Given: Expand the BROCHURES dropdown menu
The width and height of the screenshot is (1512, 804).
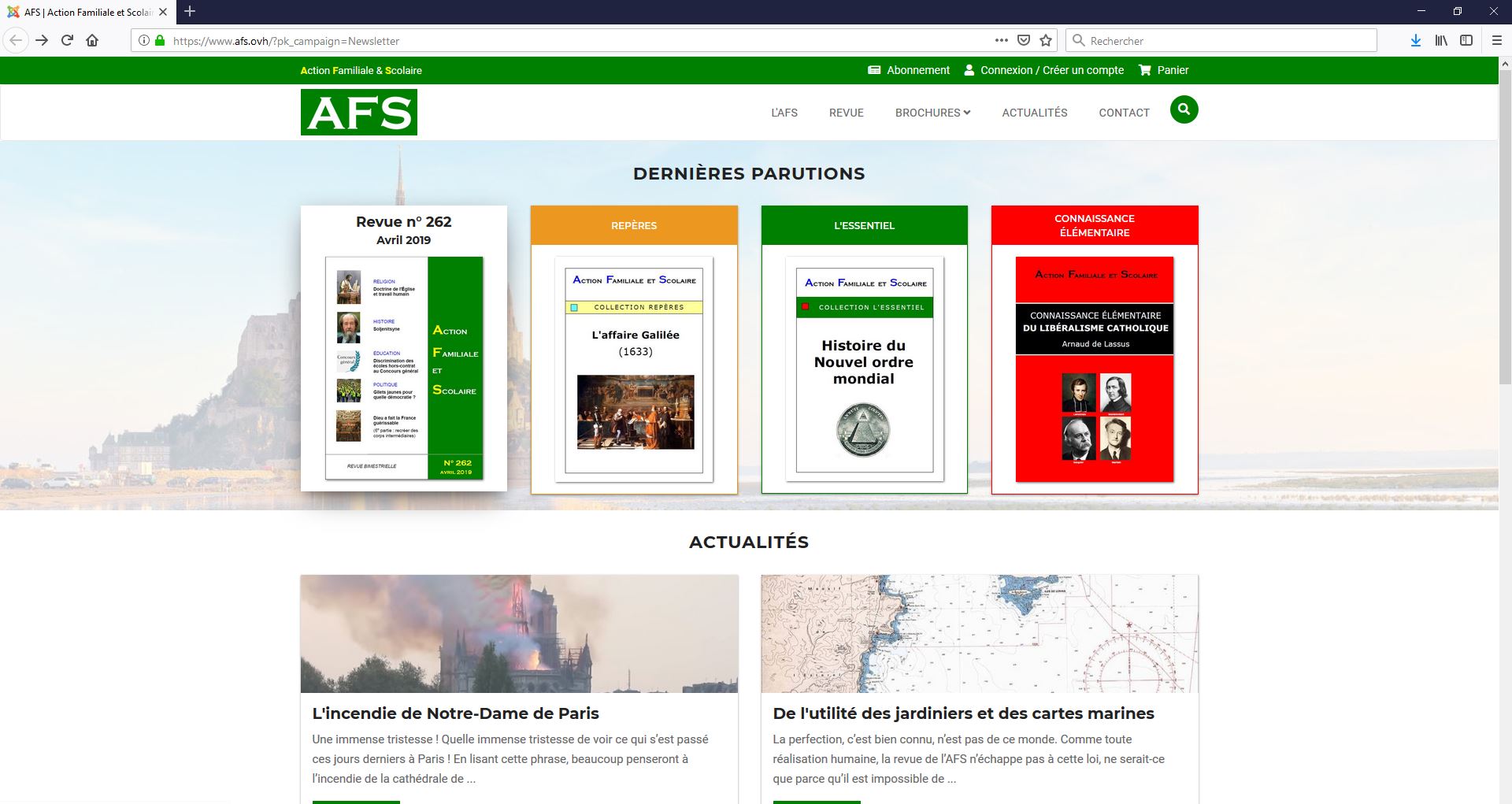Looking at the screenshot, I should point(932,113).
